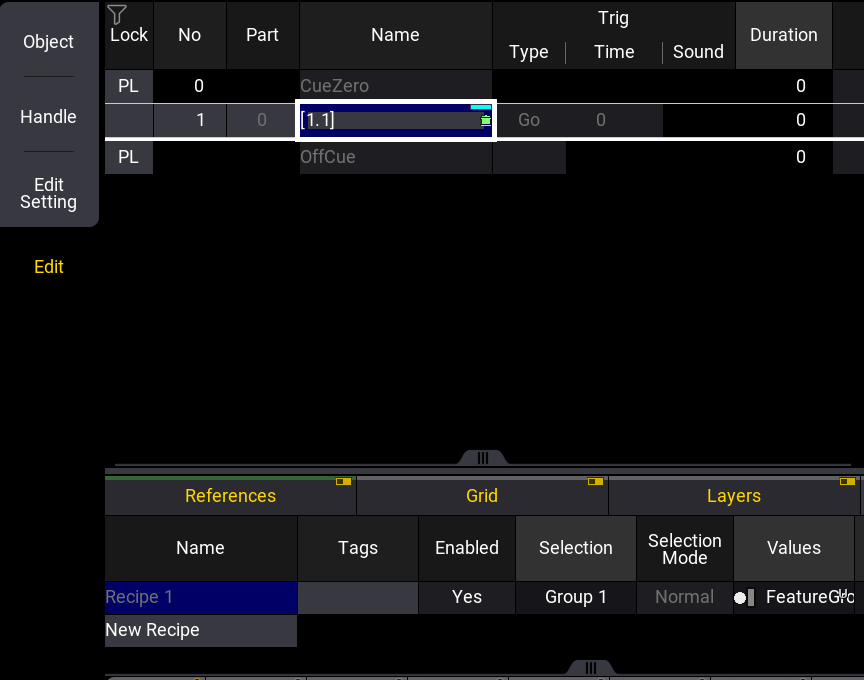The height and width of the screenshot is (680, 864).
Task: Click the yellow indicator on Grid tab
Action: (x=595, y=482)
